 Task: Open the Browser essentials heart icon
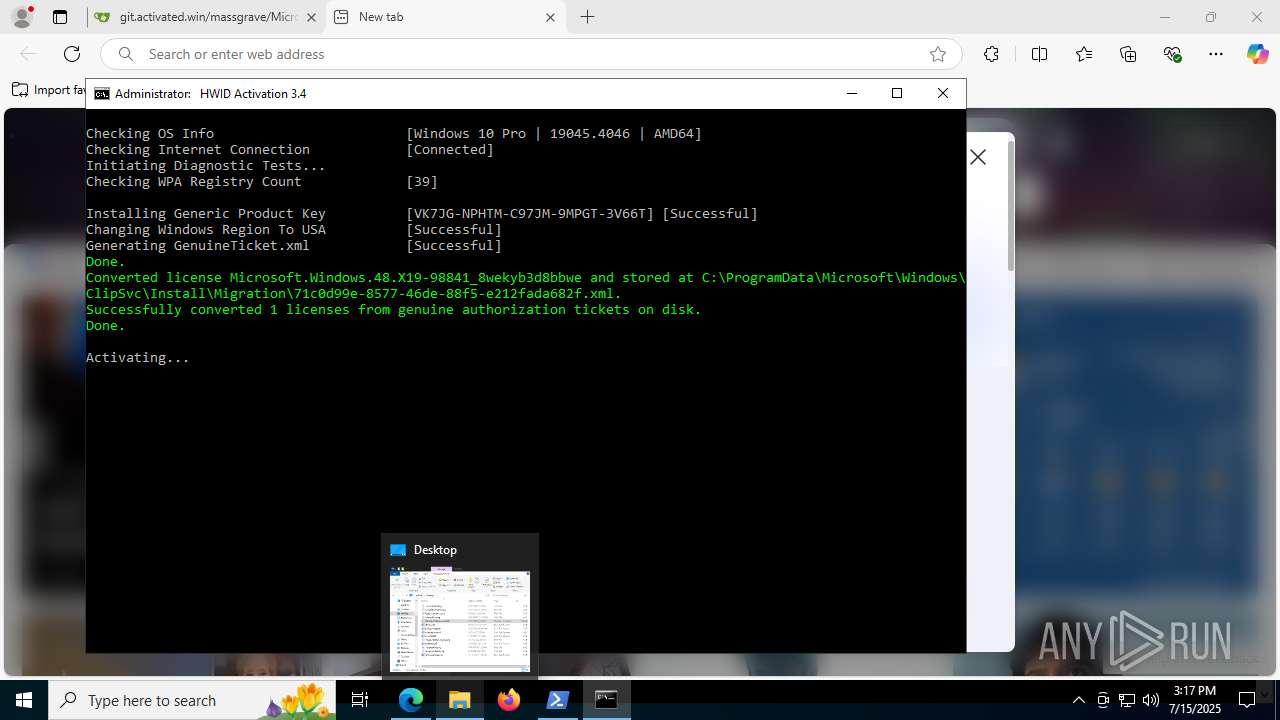pos(1173,54)
